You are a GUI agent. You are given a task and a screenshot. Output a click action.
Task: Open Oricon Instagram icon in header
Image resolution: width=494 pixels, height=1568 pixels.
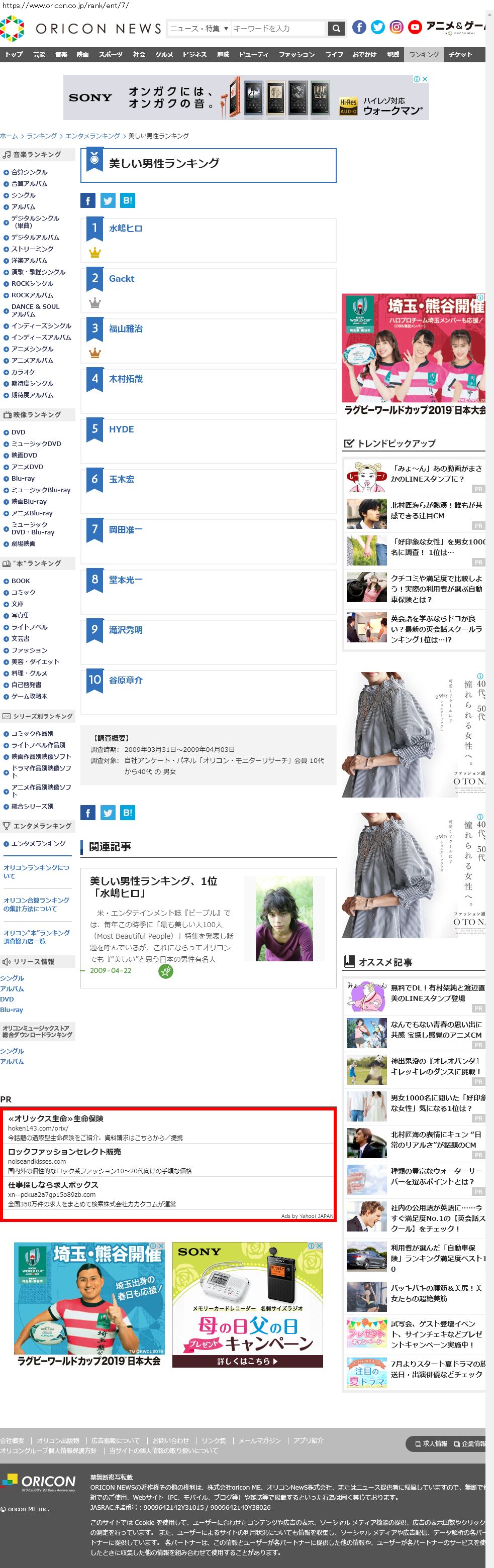click(x=397, y=27)
